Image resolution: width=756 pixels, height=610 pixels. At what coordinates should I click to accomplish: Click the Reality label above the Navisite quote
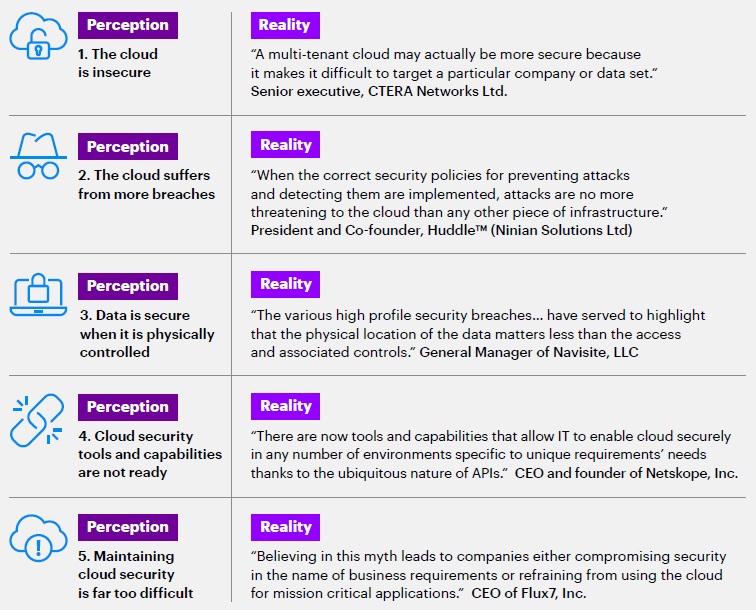285,284
